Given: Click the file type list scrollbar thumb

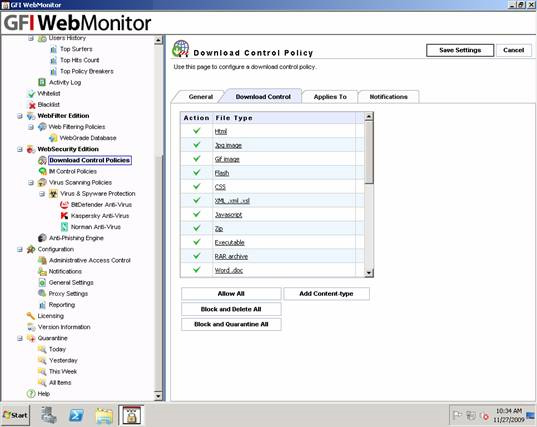Looking at the screenshot, I should (369, 152).
